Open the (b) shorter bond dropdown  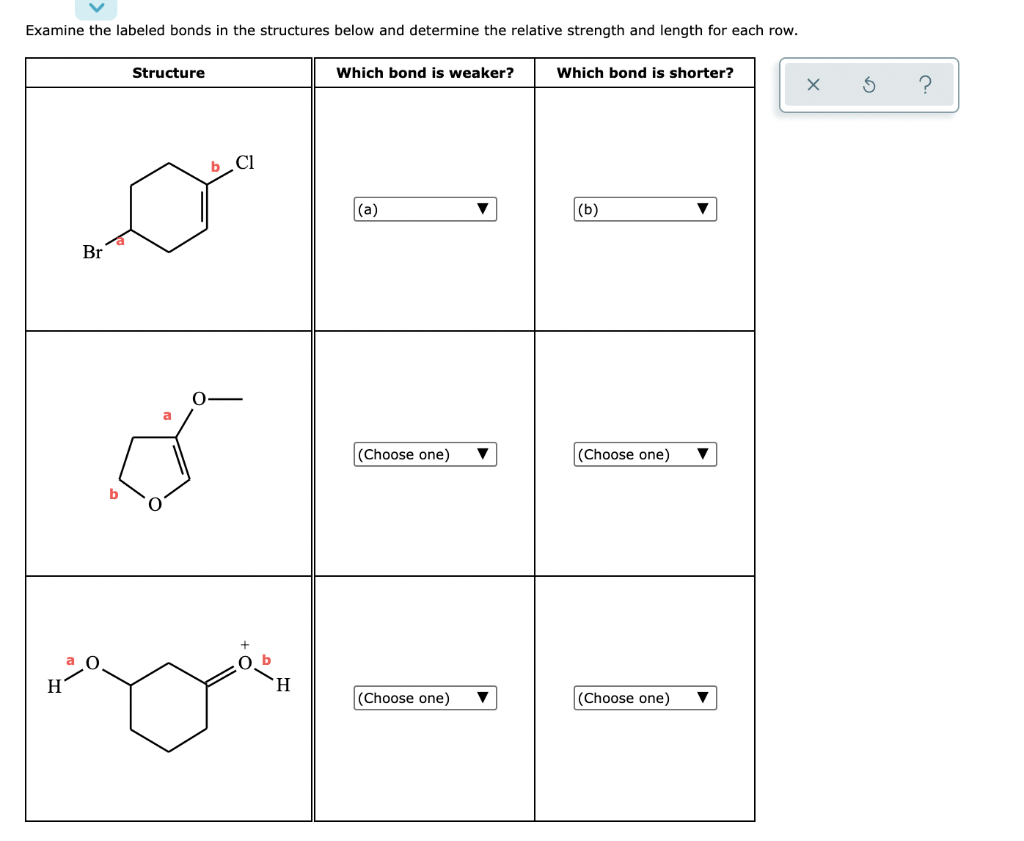coord(645,208)
